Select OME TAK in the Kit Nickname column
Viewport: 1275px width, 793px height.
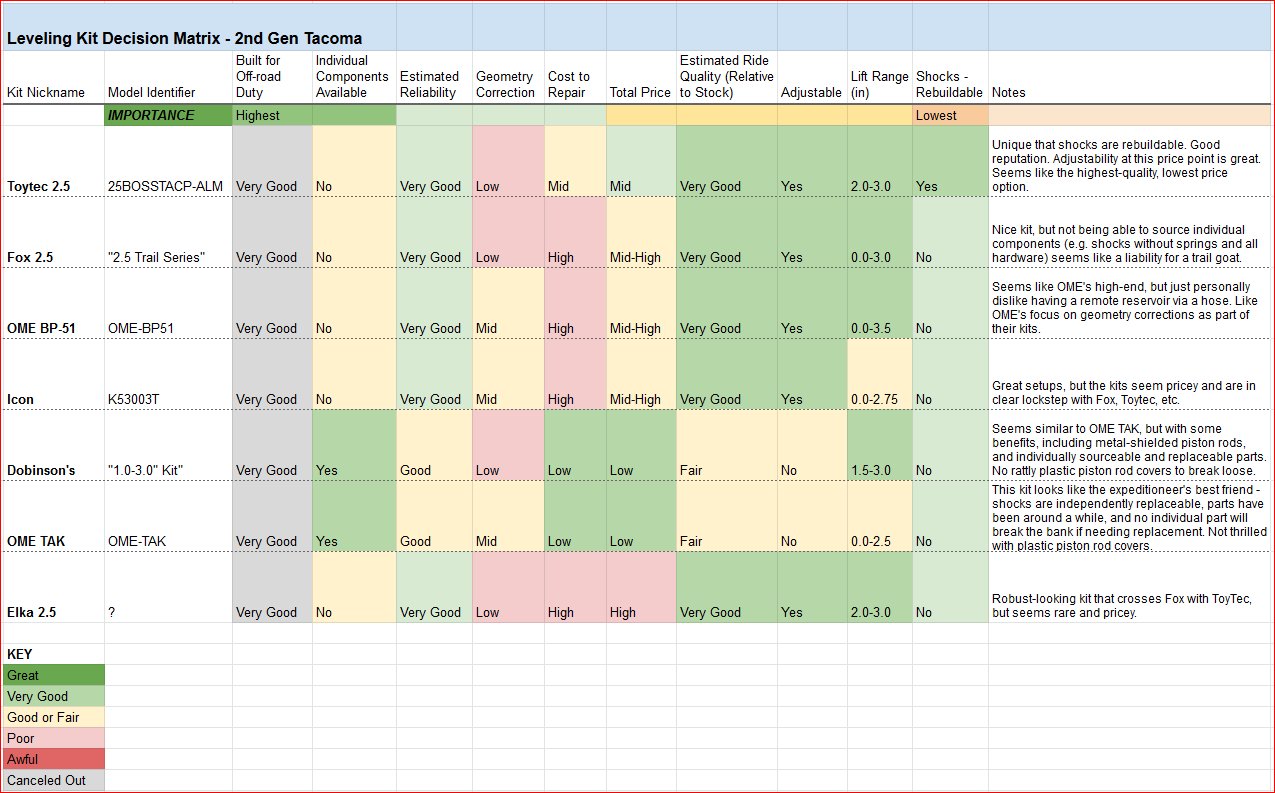click(54, 516)
